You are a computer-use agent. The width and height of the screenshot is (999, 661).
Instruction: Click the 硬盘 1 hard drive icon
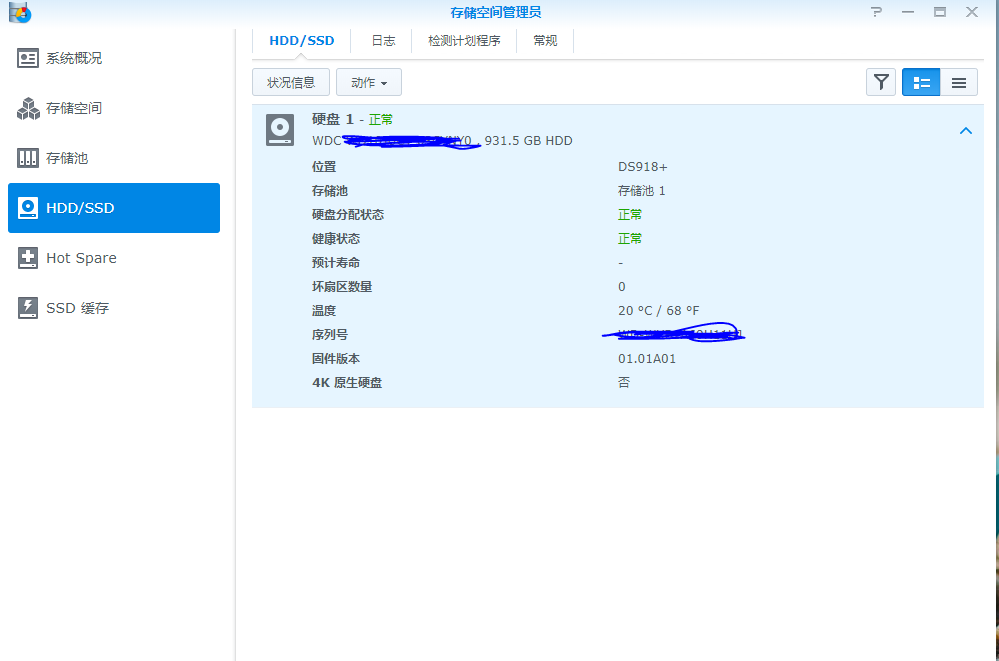[280, 130]
